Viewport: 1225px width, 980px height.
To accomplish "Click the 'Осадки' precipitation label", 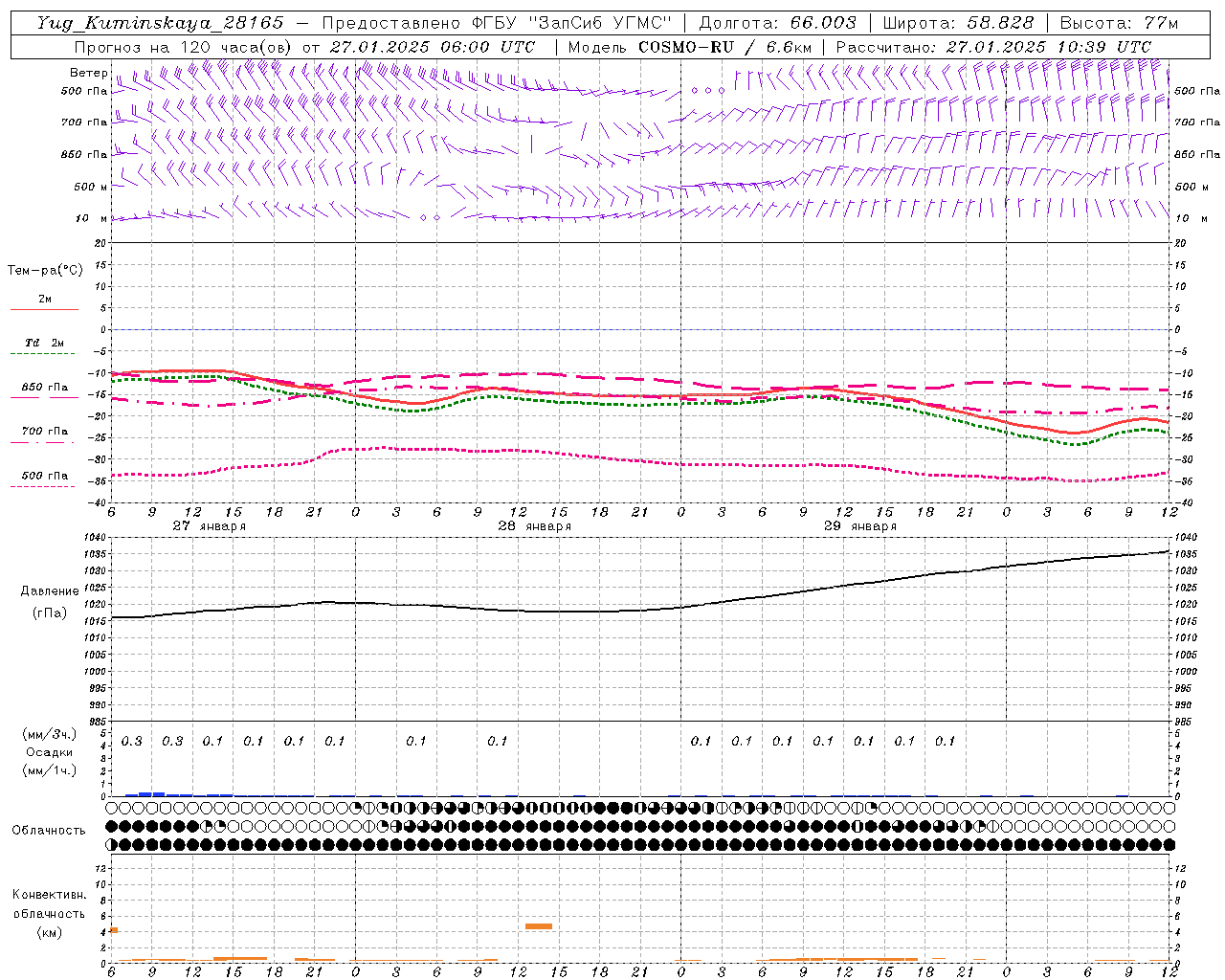I will click(x=50, y=752).
